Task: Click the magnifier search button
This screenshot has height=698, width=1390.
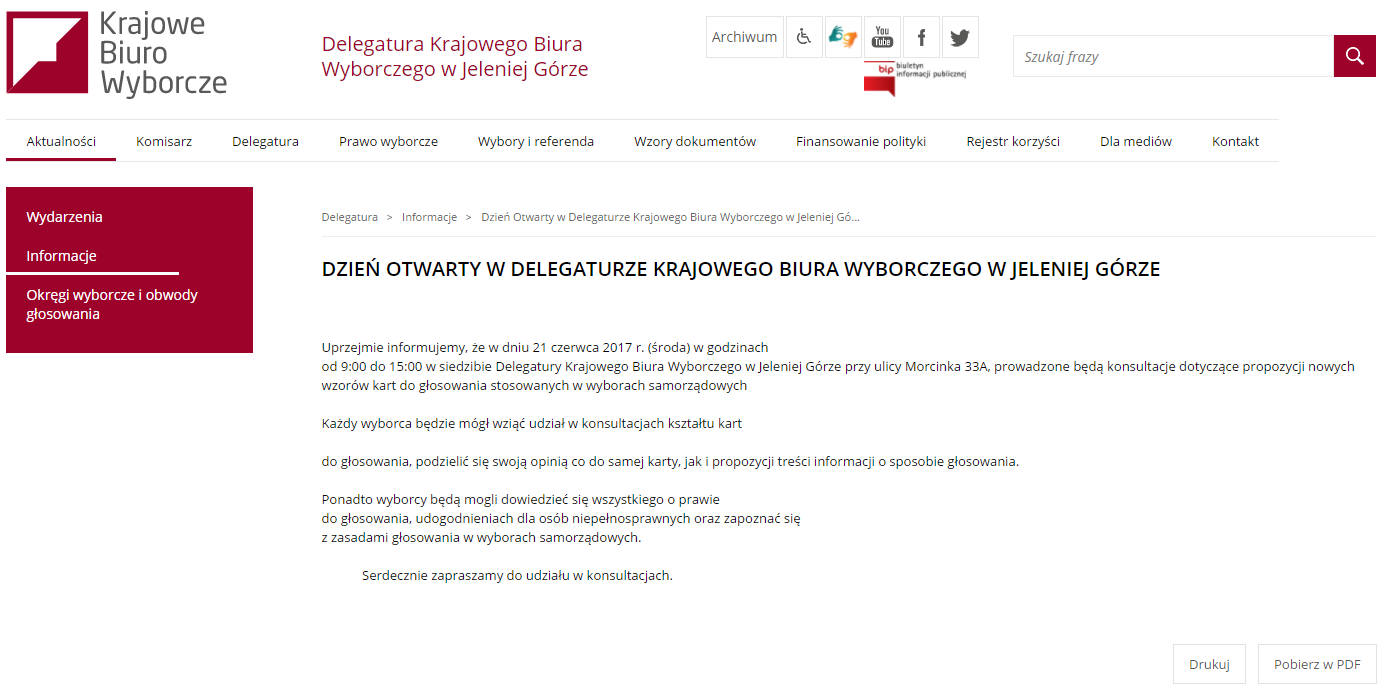Action: coord(1355,56)
